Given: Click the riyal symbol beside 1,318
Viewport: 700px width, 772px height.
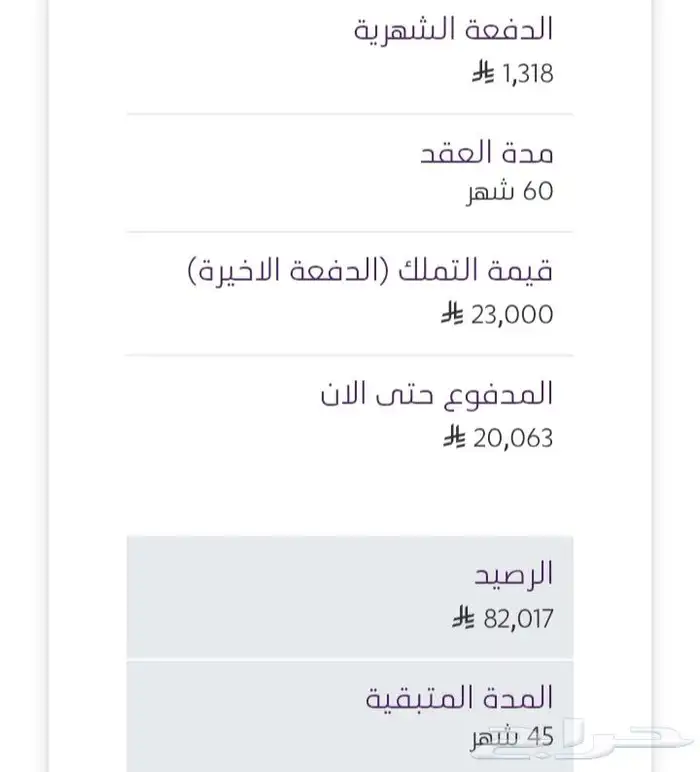Looking at the screenshot, I should coord(483,74).
